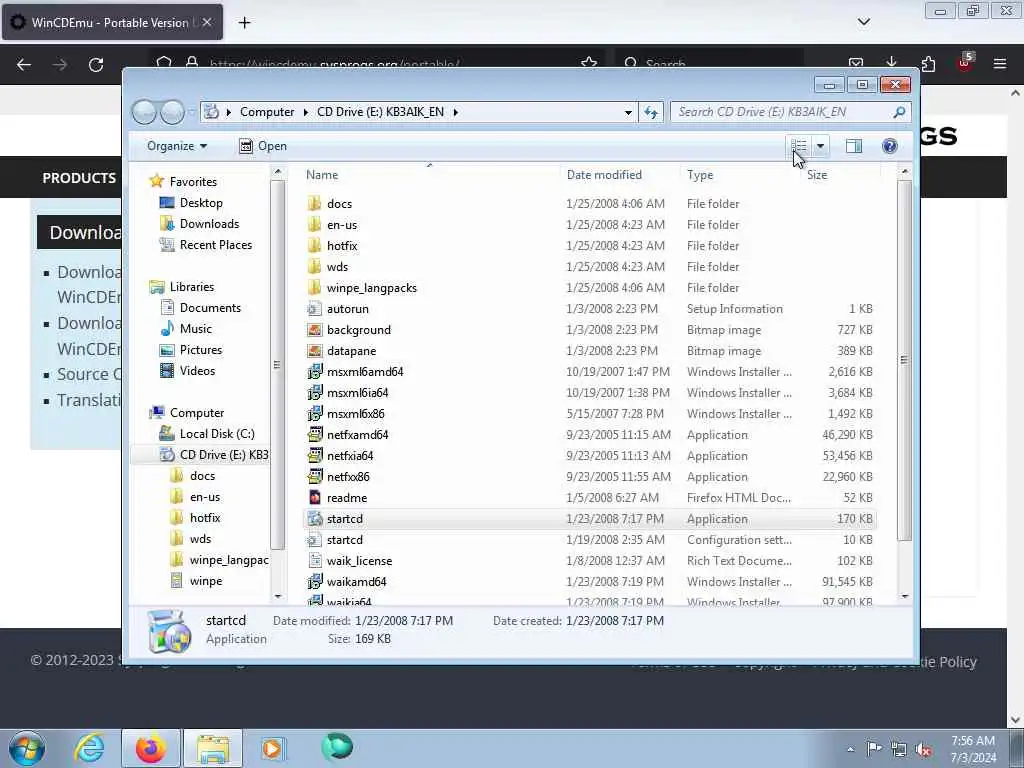This screenshot has height=768, width=1024.
Task: Select Downloads in Favorites
Action: click(x=209, y=224)
